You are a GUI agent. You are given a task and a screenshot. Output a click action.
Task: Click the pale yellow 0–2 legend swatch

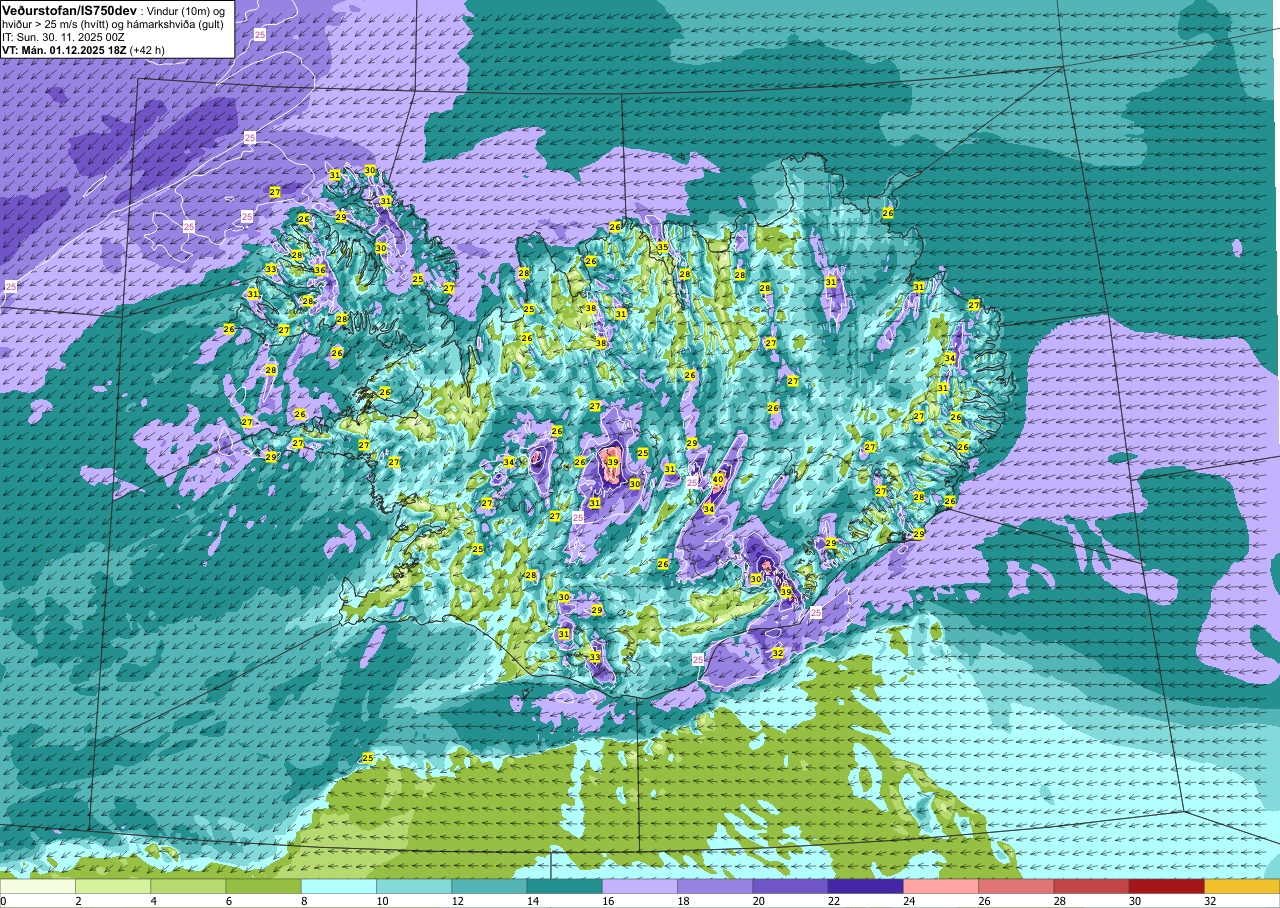point(38,886)
